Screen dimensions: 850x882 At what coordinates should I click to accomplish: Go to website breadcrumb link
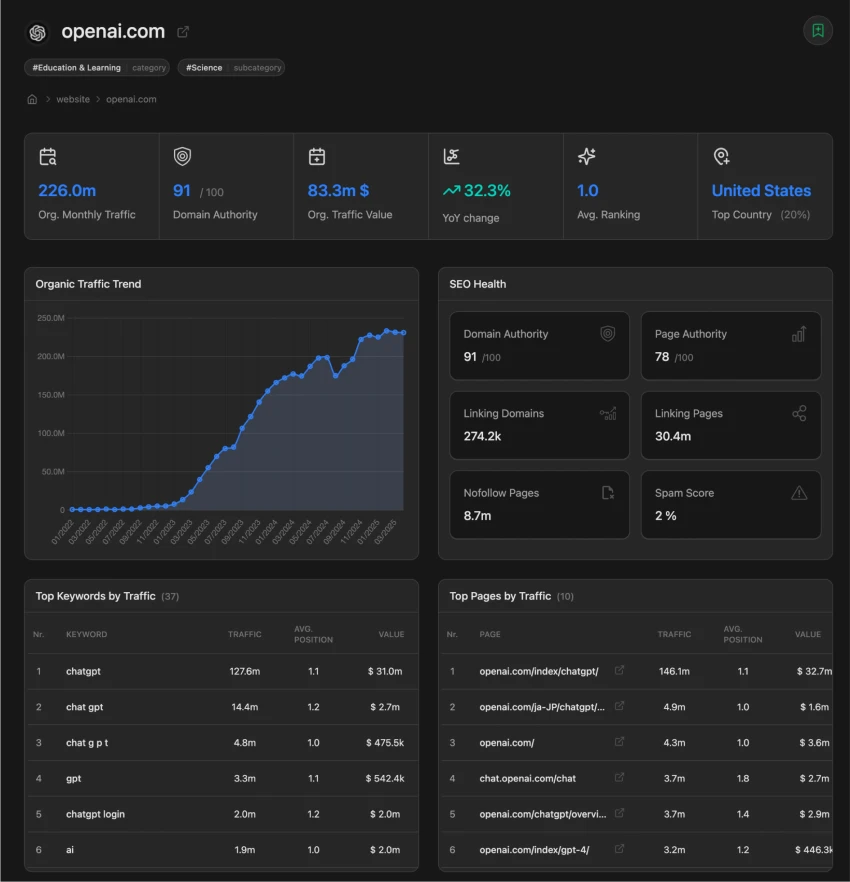[73, 99]
